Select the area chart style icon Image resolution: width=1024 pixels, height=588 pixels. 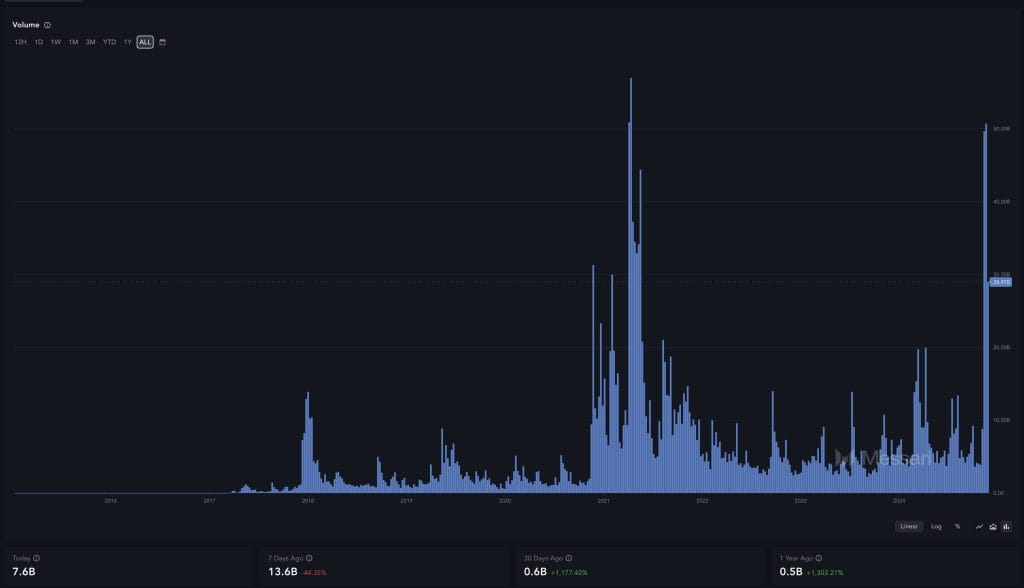(992, 526)
